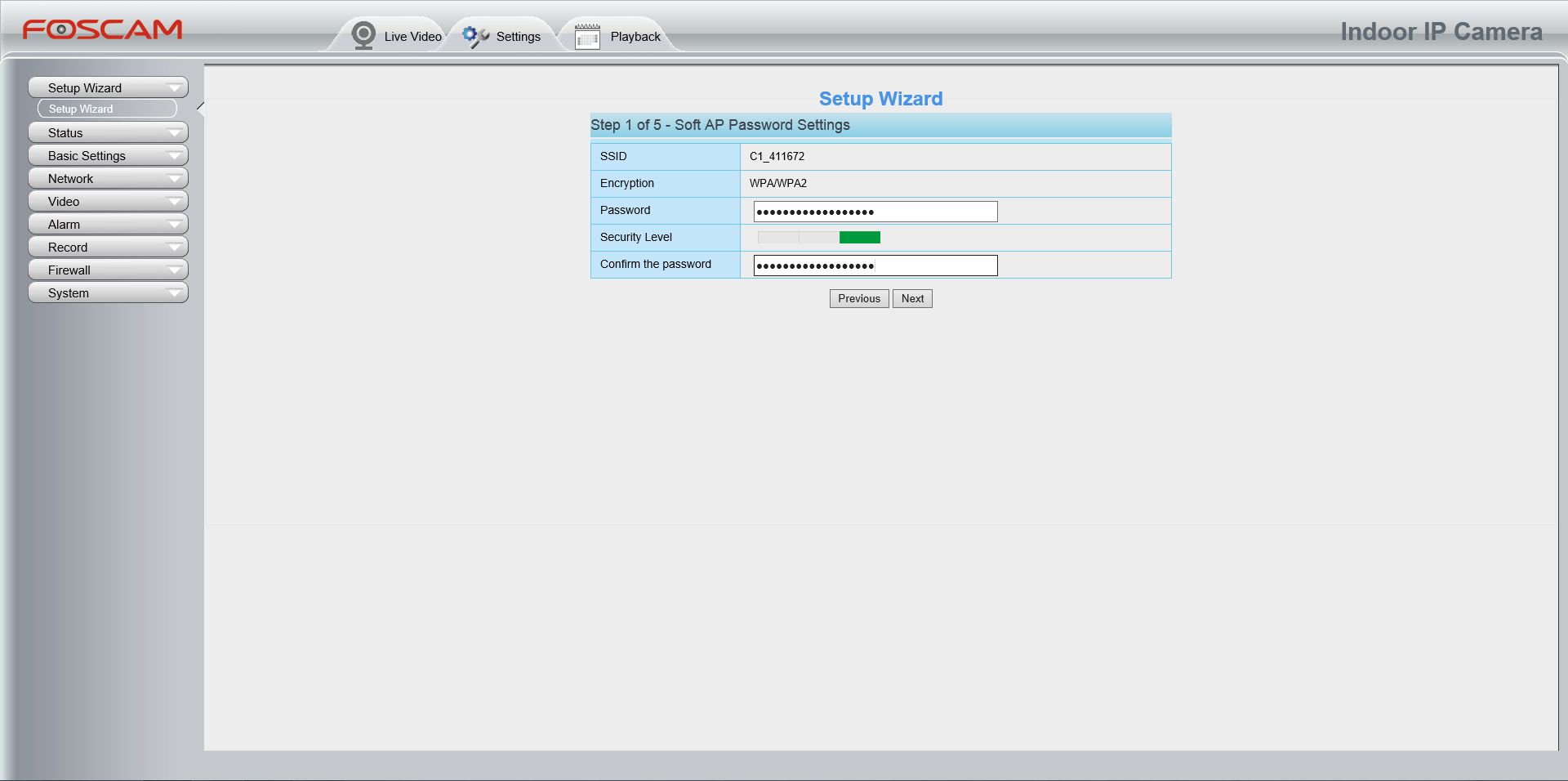Open the Basic Settings menu label
This screenshot has height=781, width=1568.
coord(87,156)
